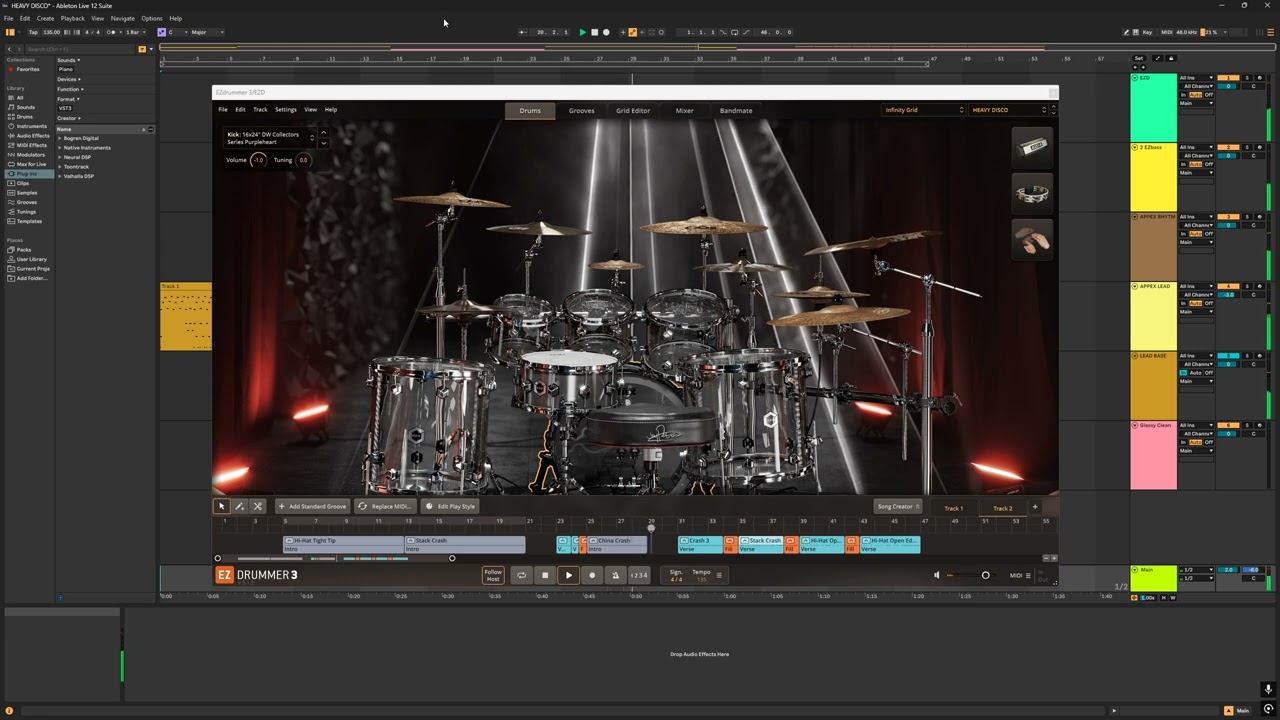The height and width of the screenshot is (720, 1280).
Task: Play the EZdrummer song track
Action: (568, 575)
